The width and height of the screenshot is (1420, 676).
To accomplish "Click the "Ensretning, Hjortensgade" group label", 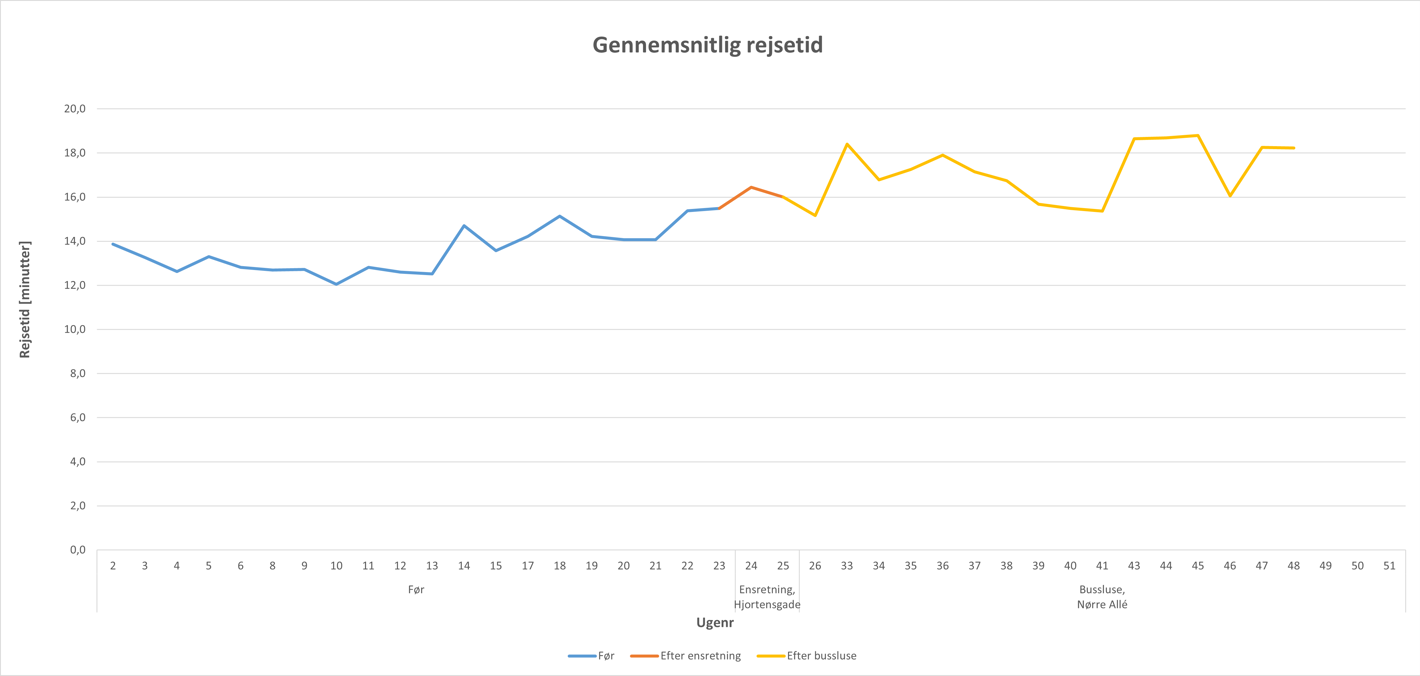I will pos(767,597).
